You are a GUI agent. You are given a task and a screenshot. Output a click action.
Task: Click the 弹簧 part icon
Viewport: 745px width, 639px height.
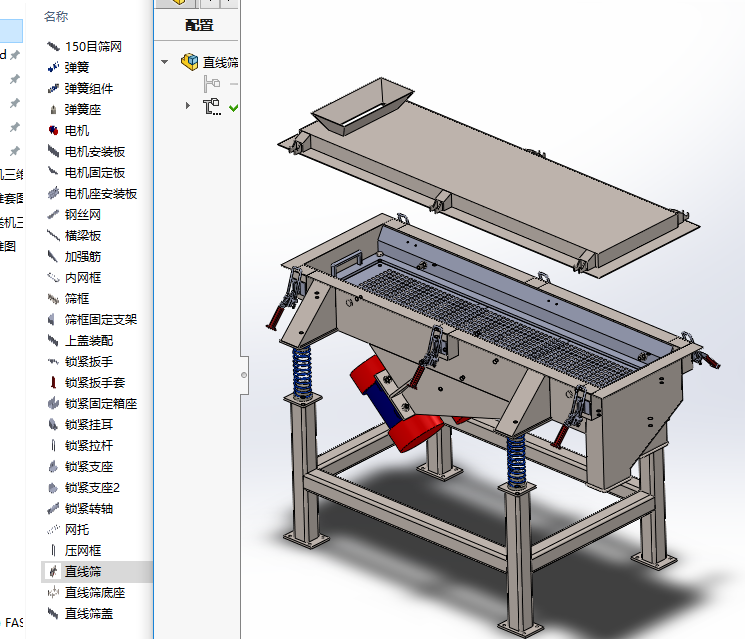[x=53, y=67]
